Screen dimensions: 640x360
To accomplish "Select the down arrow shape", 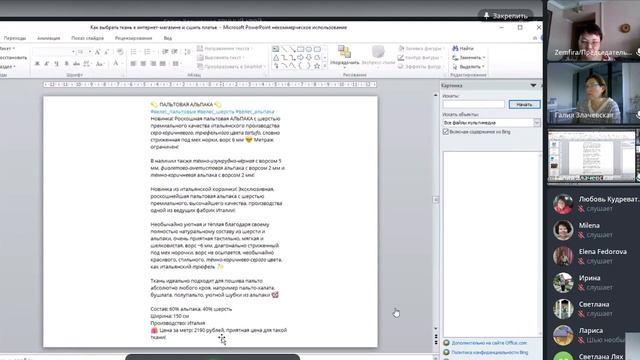I will tap(309, 58).
